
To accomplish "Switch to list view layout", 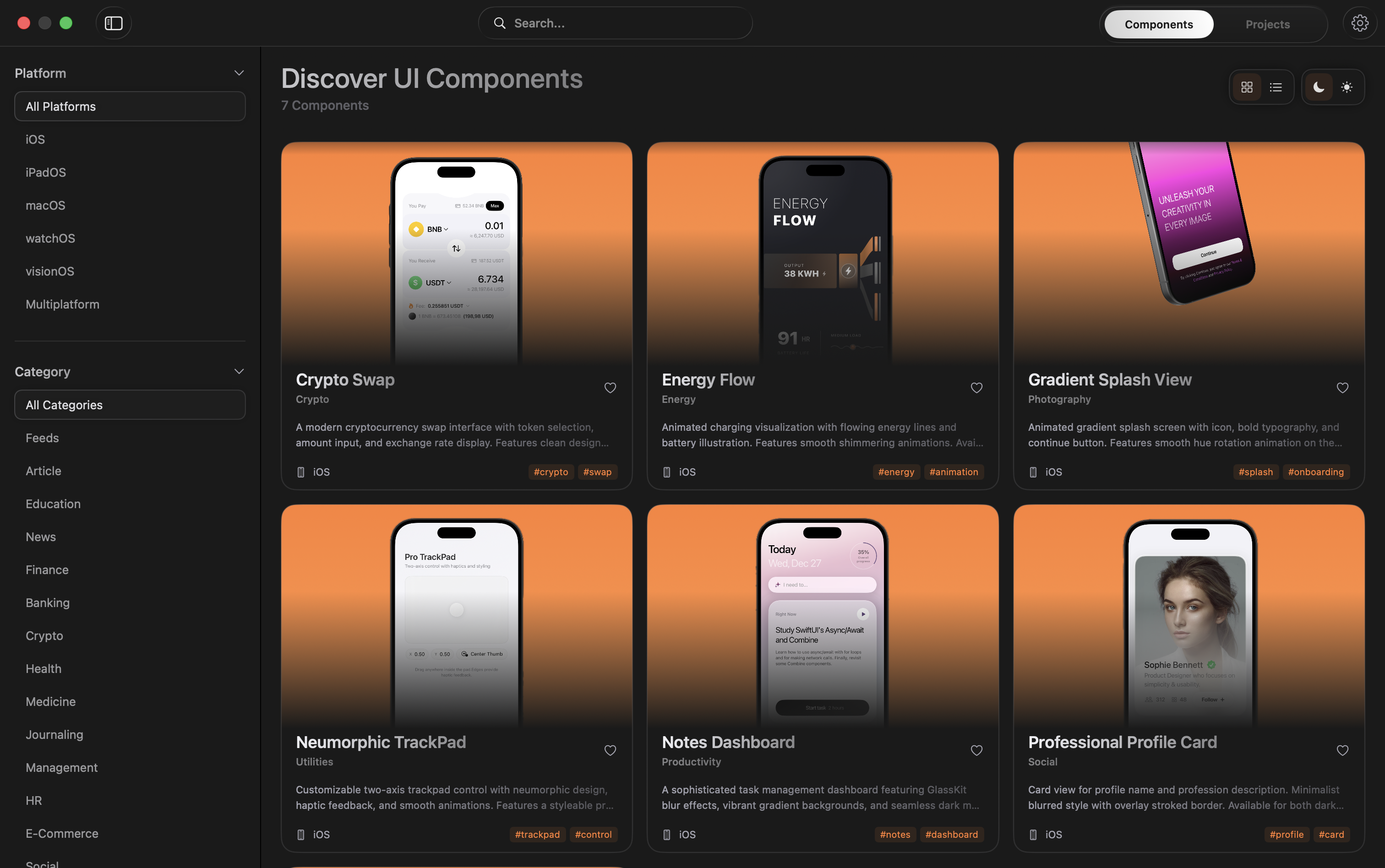I will coord(1276,87).
